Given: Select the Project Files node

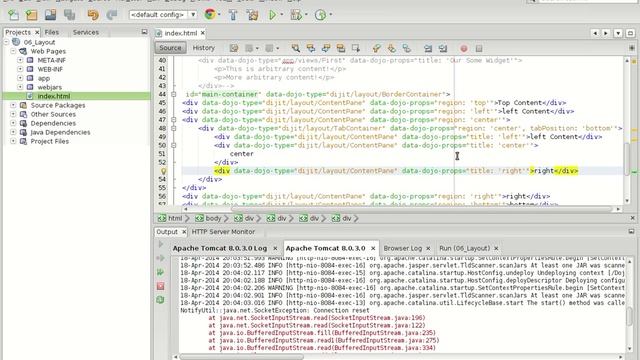Looking at the screenshot, I should tap(49, 141).
